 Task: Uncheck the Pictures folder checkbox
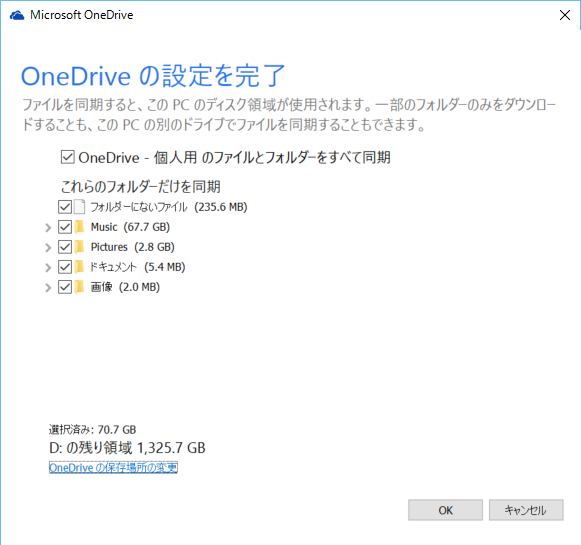pyautogui.click(x=65, y=247)
